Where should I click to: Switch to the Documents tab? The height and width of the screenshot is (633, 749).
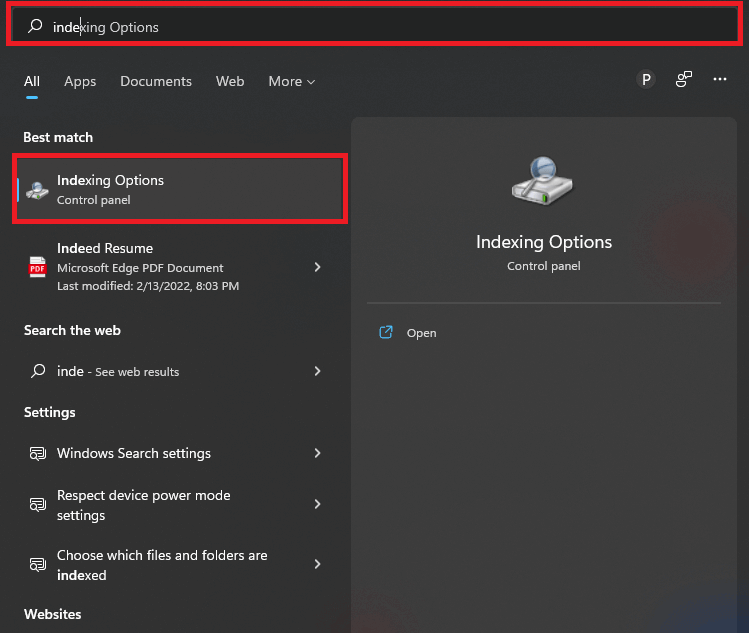pos(156,81)
